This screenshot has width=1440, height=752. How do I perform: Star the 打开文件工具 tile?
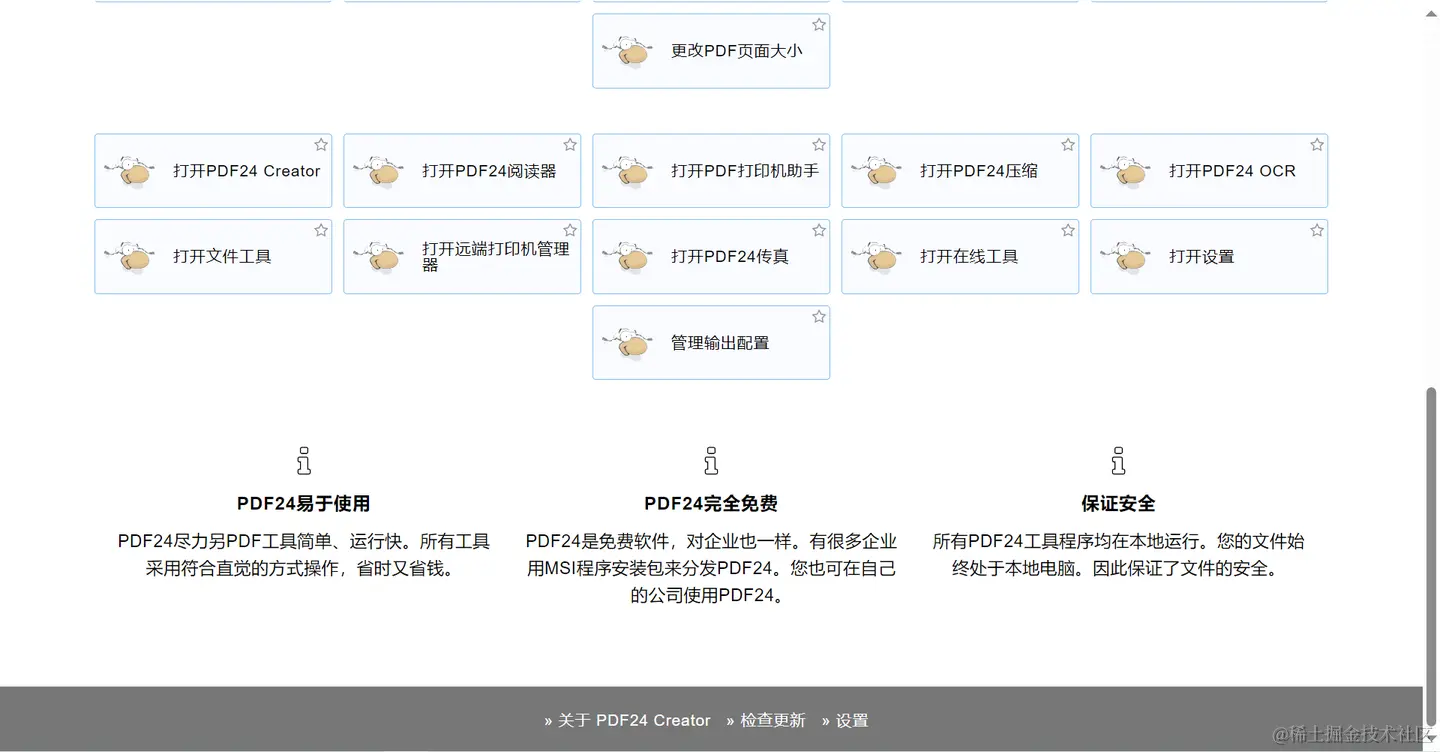point(321,231)
